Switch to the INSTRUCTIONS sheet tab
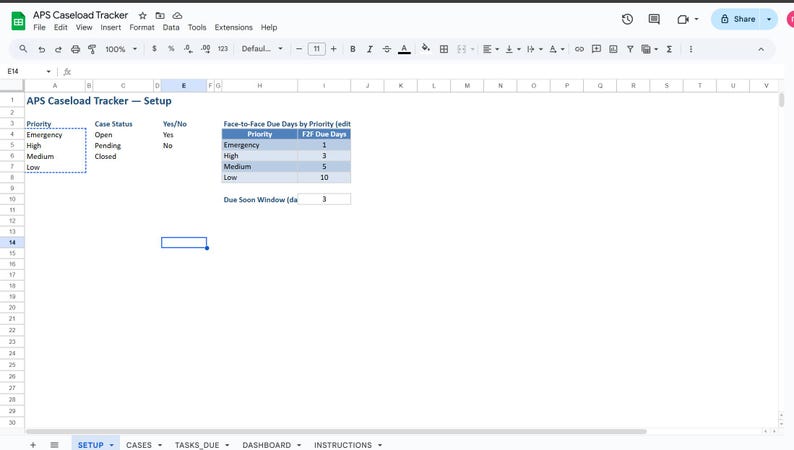The height and width of the screenshot is (450, 794). [343, 444]
